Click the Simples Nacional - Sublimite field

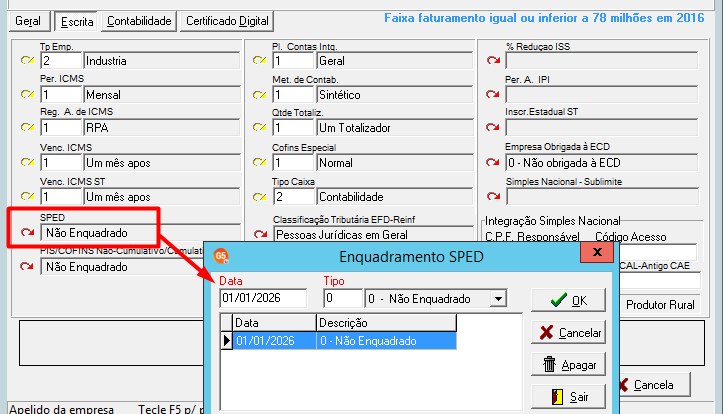click(602, 196)
